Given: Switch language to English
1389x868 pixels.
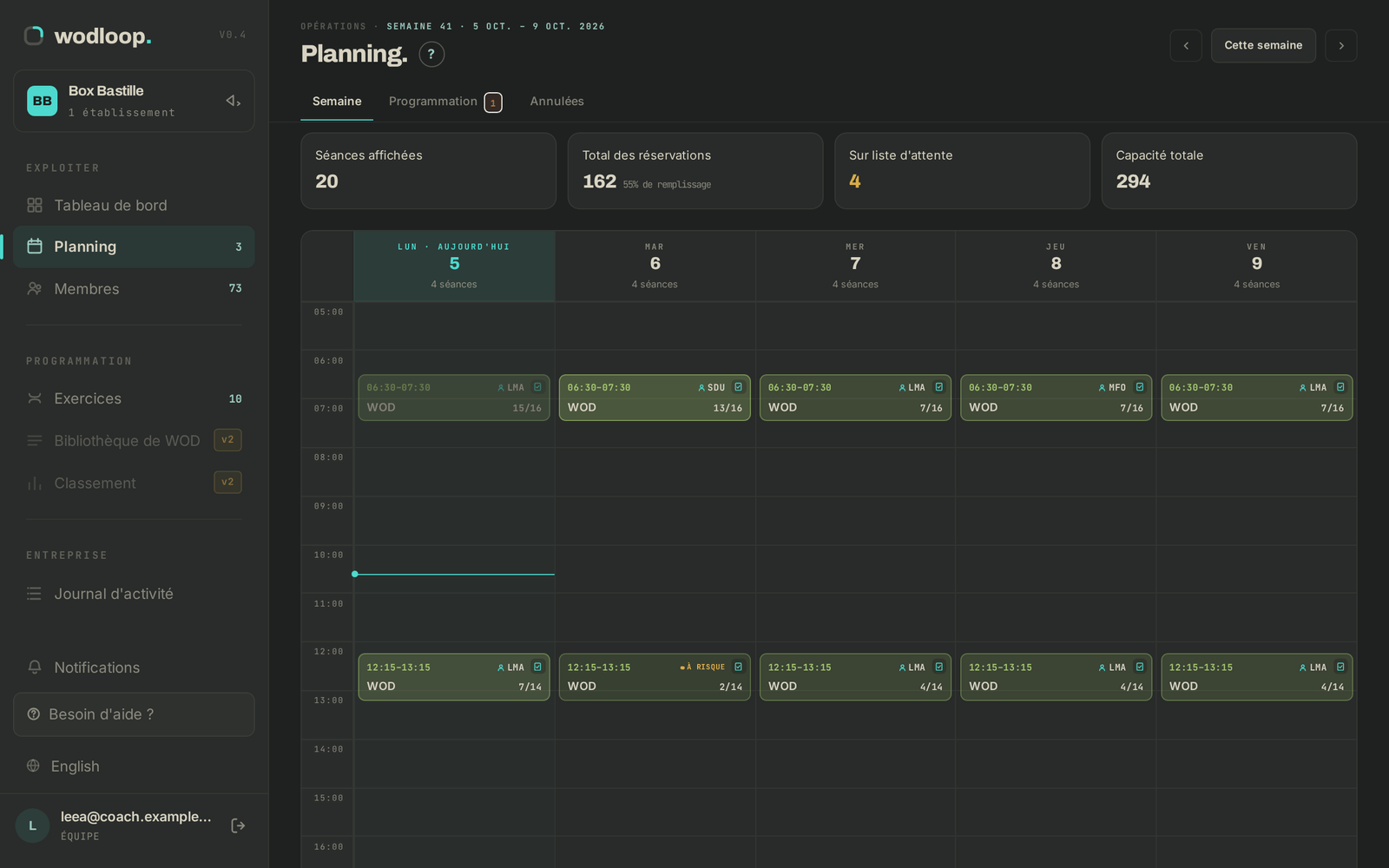Looking at the screenshot, I should tap(134, 766).
